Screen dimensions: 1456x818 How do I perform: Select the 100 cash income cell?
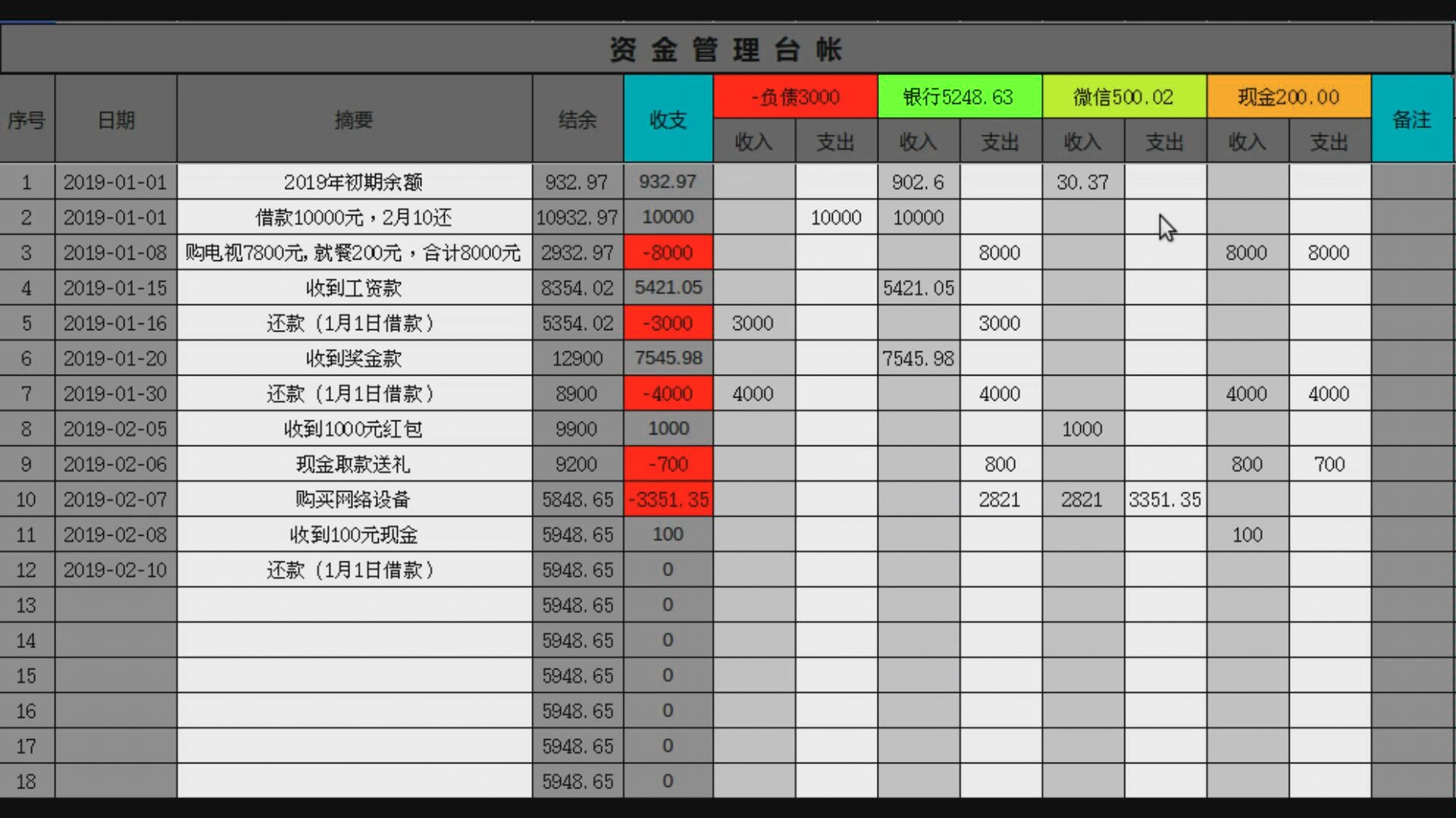click(1248, 535)
